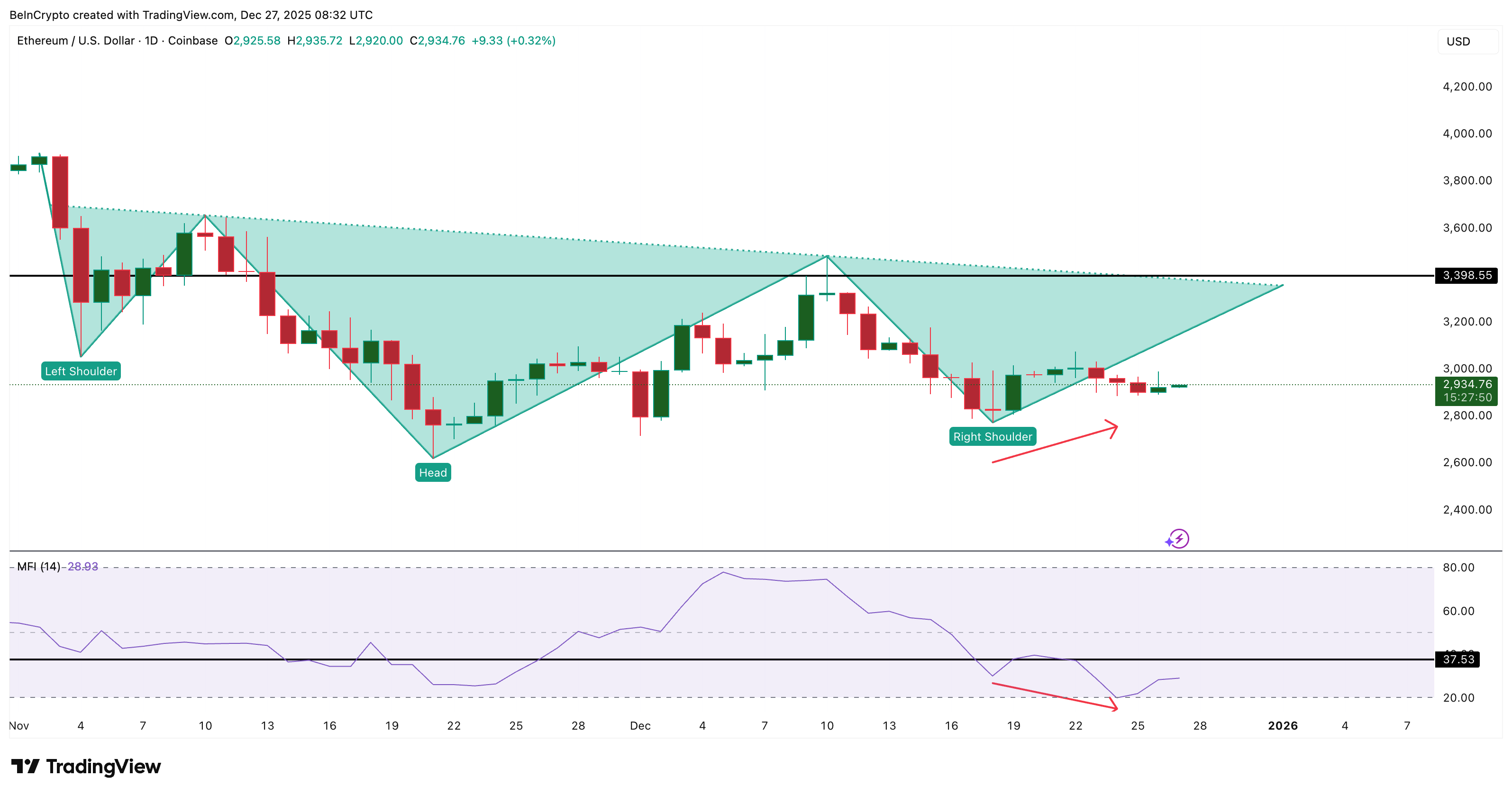Select the Dec month label on time axis
Screen dimensions: 1512x795
(x=641, y=726)
